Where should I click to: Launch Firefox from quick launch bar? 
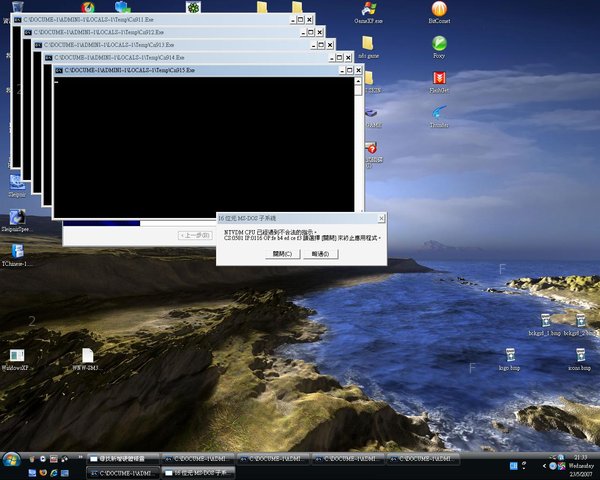(x=43, y=473)
